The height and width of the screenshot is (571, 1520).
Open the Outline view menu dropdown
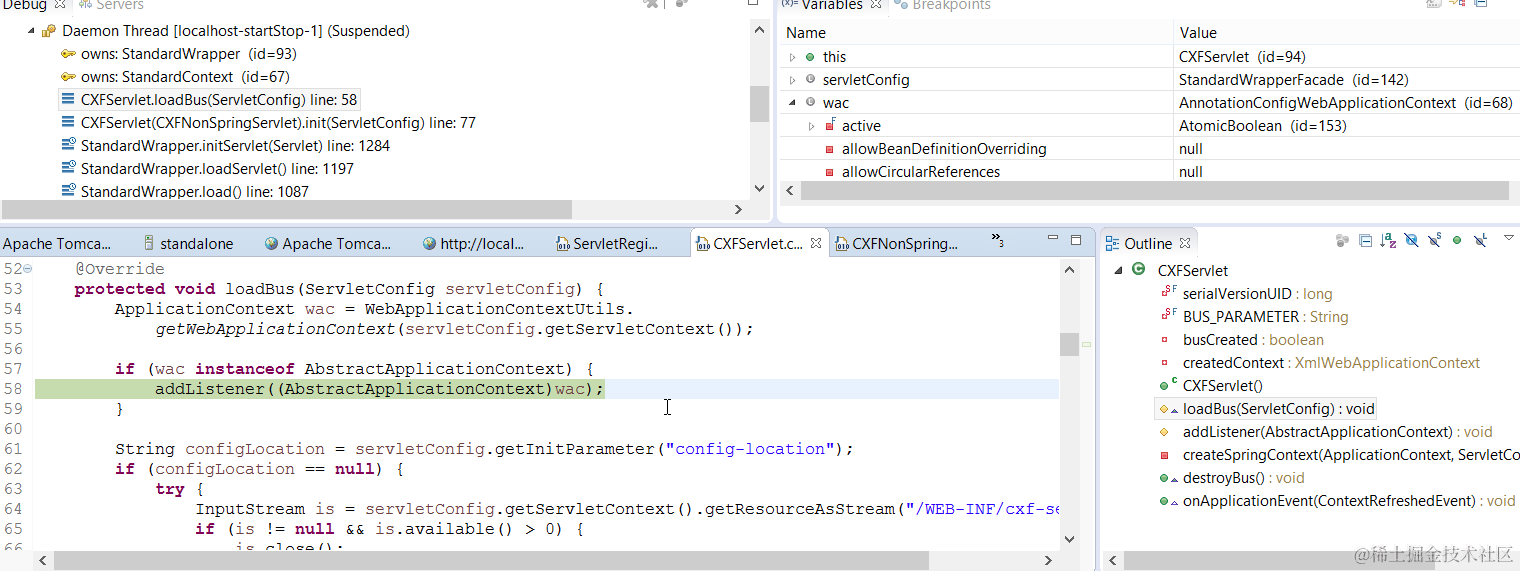click(x=1509, y=239)
